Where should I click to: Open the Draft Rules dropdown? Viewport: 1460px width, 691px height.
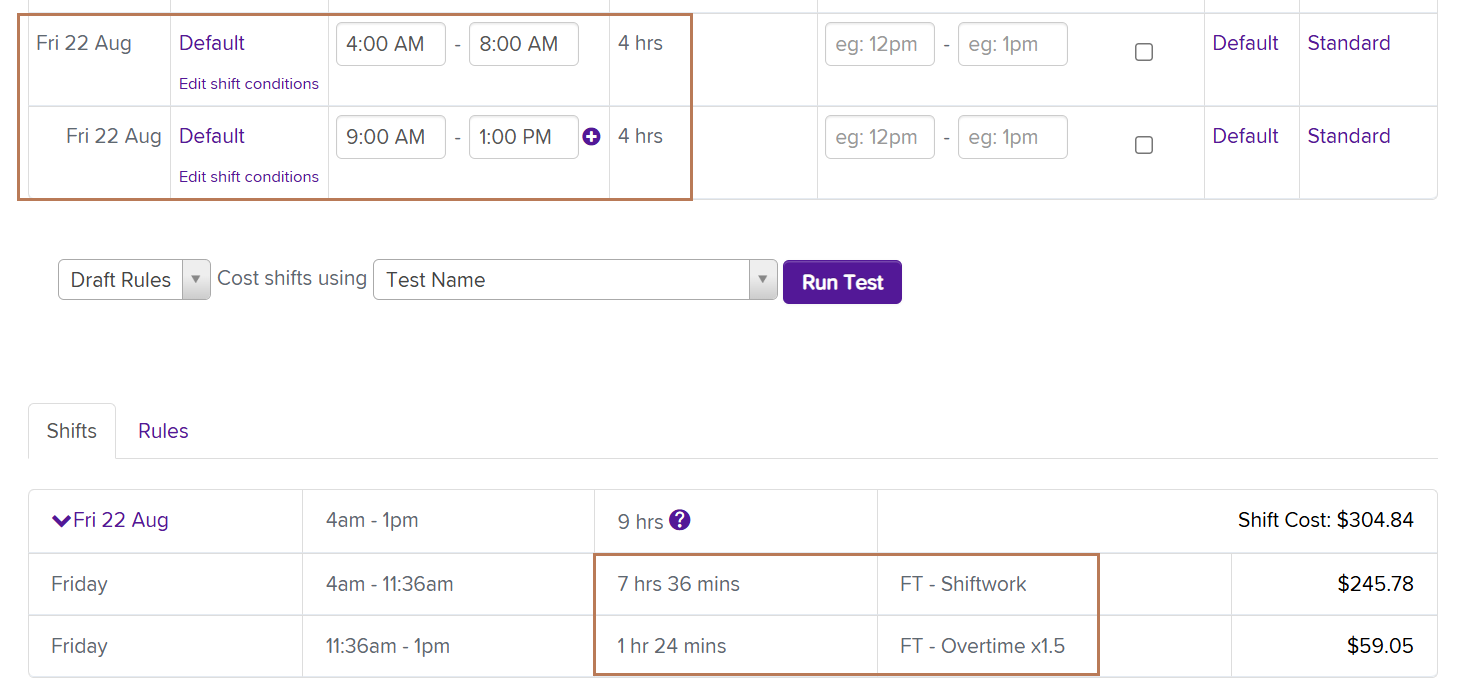point(134,280)
